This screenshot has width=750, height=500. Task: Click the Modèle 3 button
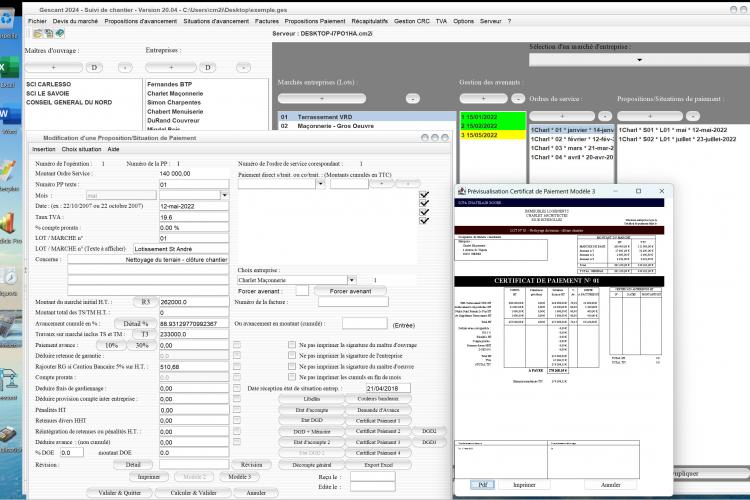pos(239,477)
